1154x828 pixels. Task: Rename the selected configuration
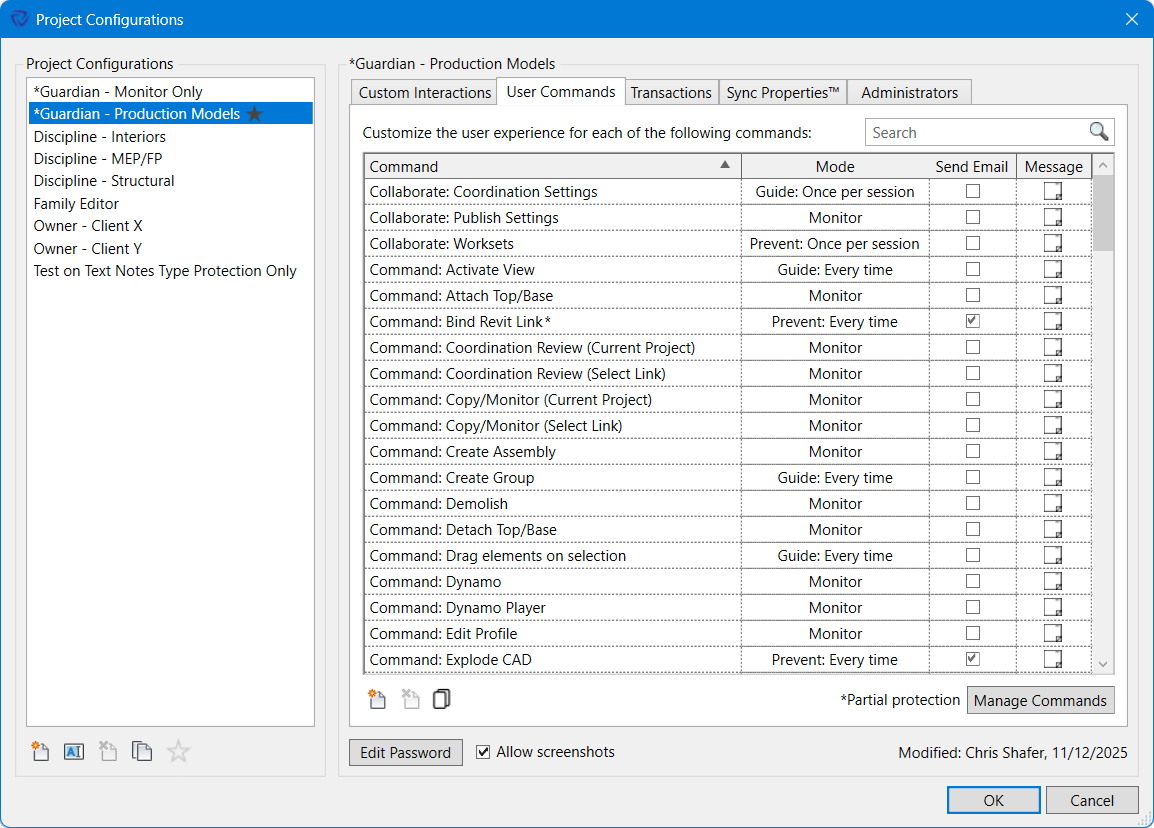73,751
